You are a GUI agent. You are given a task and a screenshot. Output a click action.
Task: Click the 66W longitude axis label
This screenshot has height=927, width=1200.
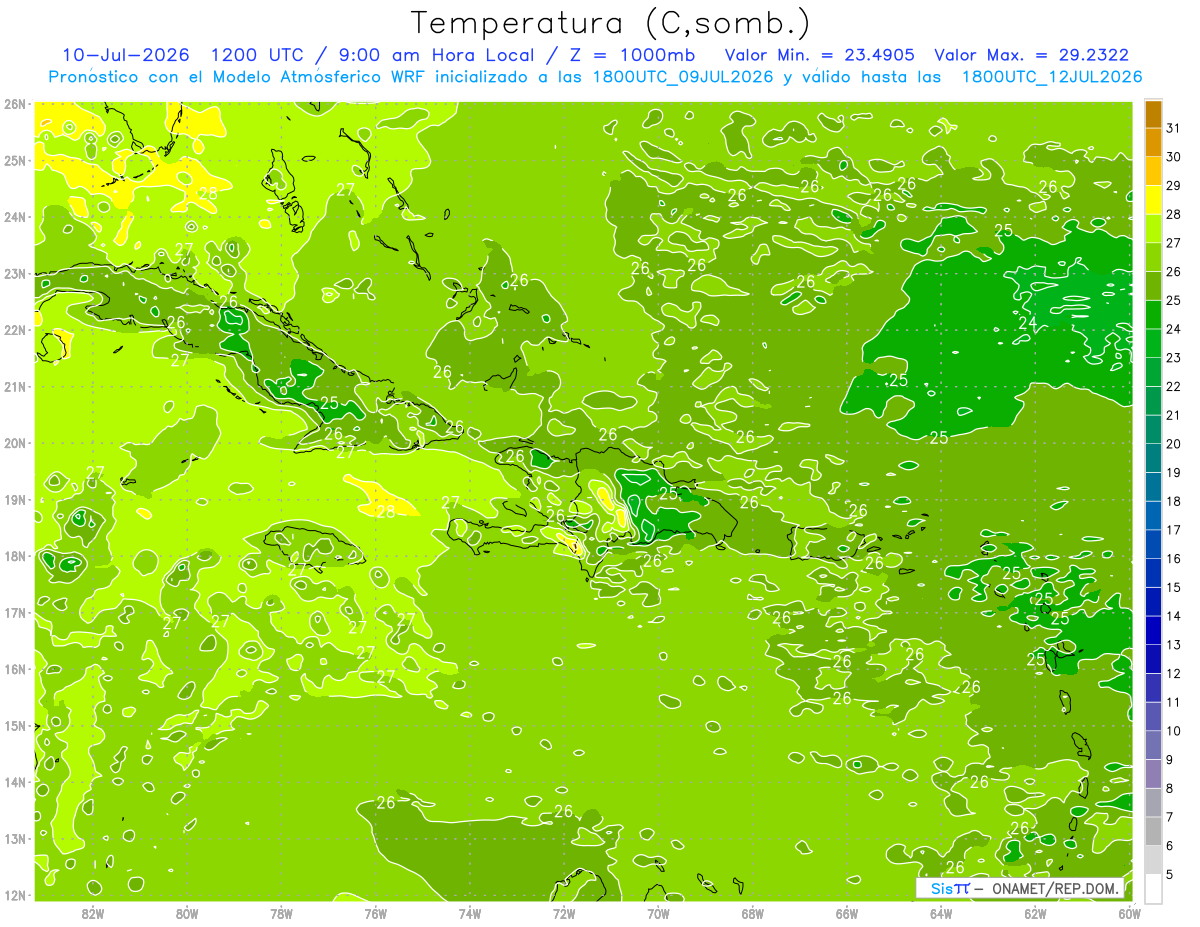[x=847, y=912]
